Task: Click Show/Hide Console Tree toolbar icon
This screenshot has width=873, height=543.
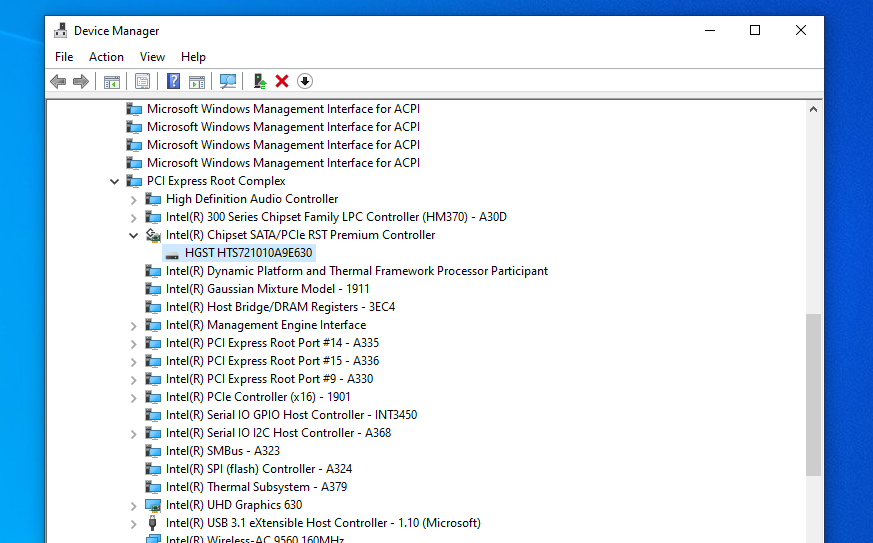Action: pos(112,81)
